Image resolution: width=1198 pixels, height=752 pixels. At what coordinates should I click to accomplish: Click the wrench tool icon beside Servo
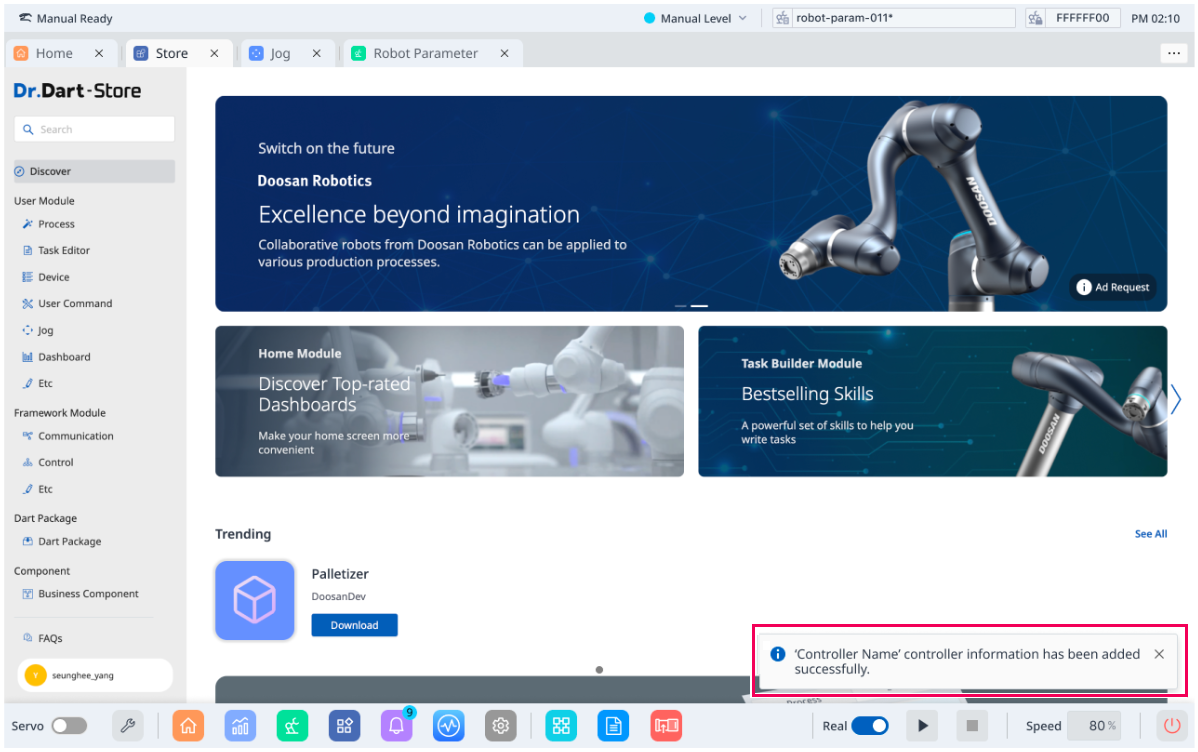coord(128,726)
